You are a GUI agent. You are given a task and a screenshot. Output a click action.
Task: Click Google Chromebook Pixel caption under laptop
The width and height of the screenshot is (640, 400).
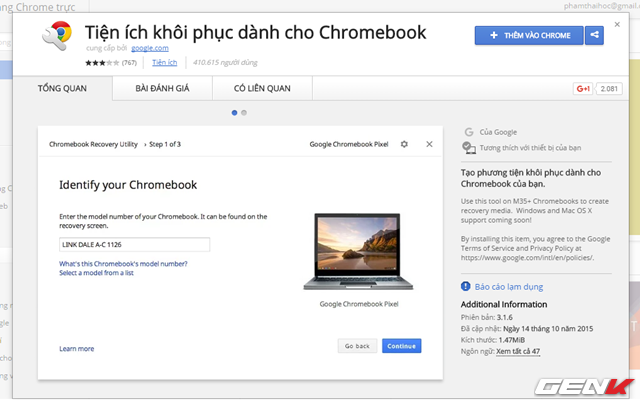(359, 304)
